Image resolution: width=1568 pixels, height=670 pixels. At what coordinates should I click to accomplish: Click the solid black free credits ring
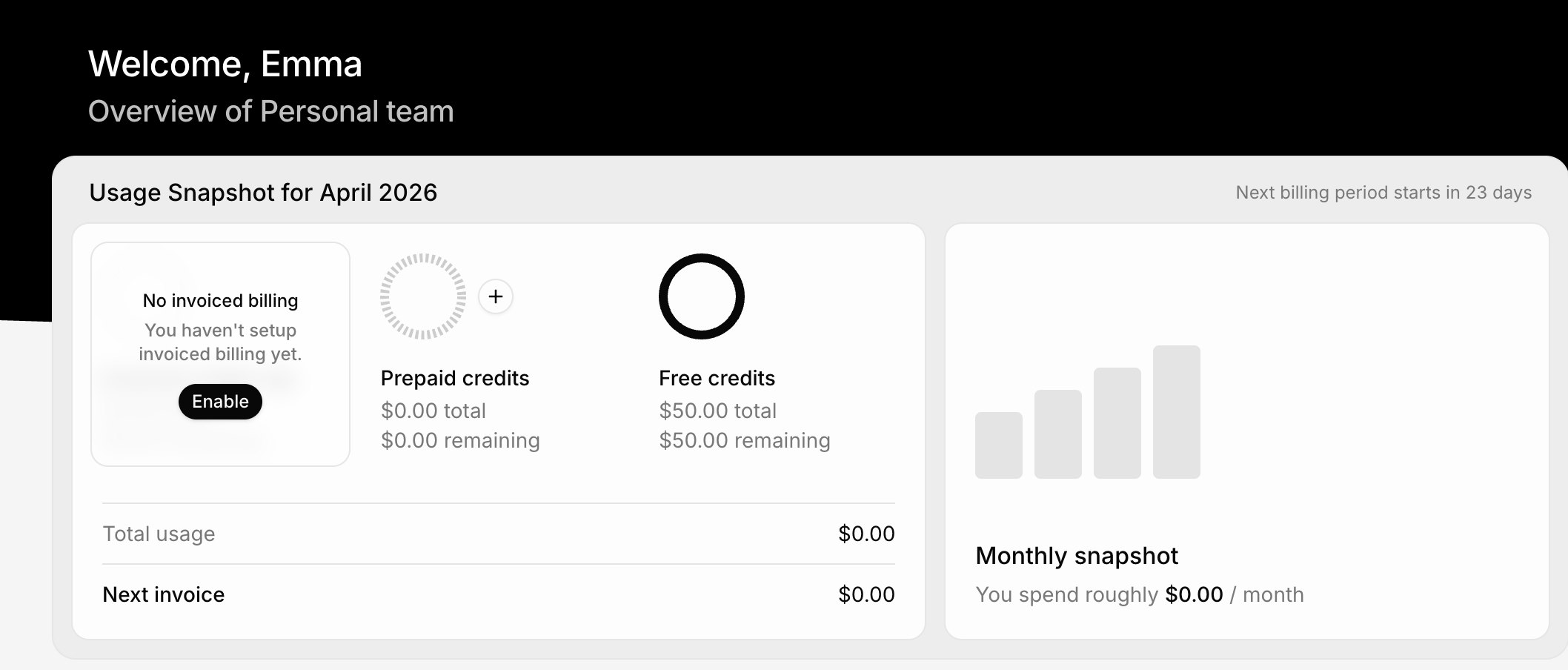(701, 296)
